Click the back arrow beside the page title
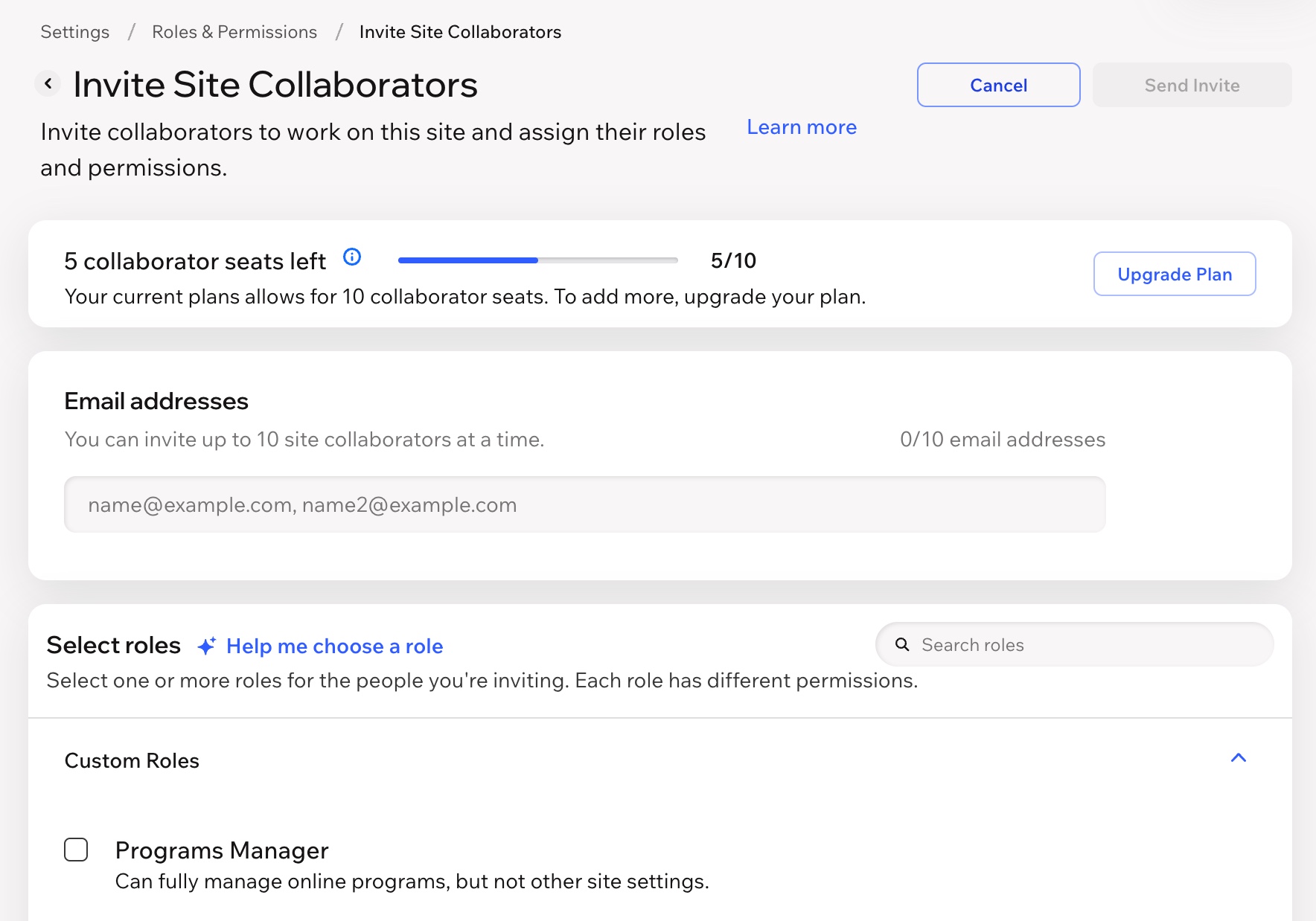Viewport: 1316px width, 921px height. pyautogui.click(x=48, y=83)
